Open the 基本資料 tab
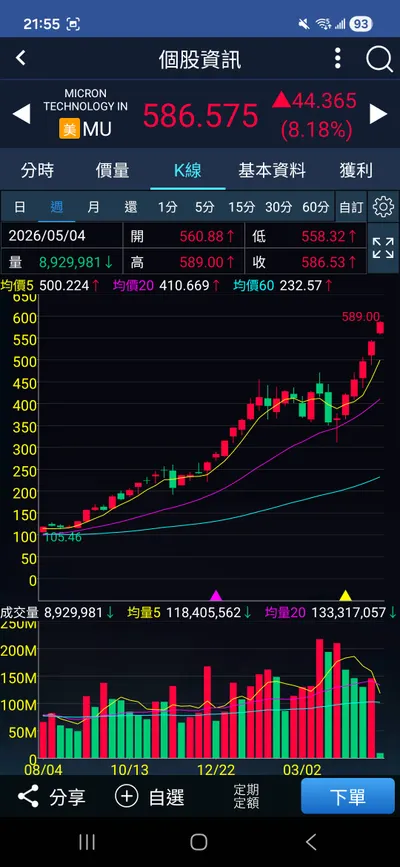Image resolution: width=400 pixels, height=867 pixels. 272,170
